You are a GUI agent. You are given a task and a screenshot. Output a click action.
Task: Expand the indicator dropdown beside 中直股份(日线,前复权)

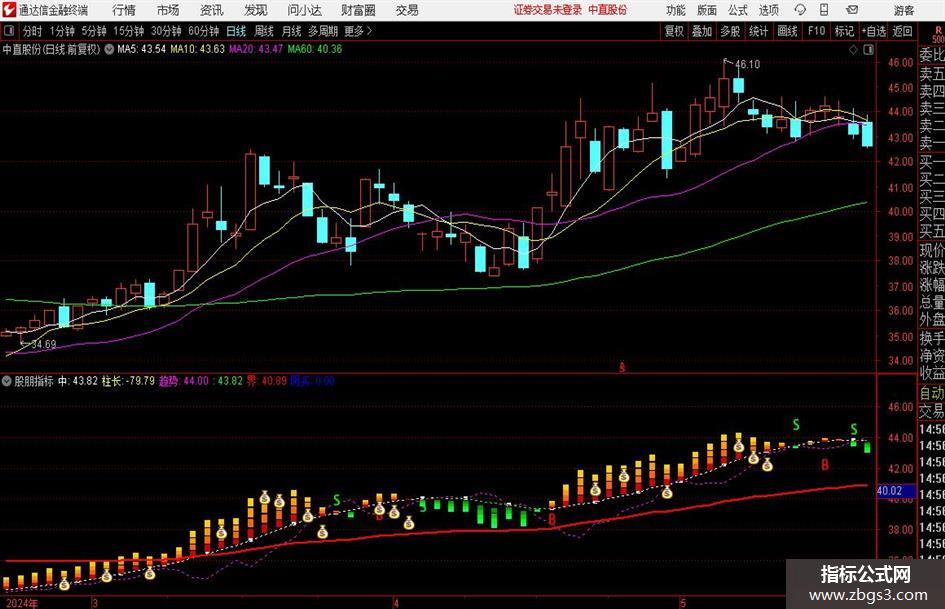(109, 49)
